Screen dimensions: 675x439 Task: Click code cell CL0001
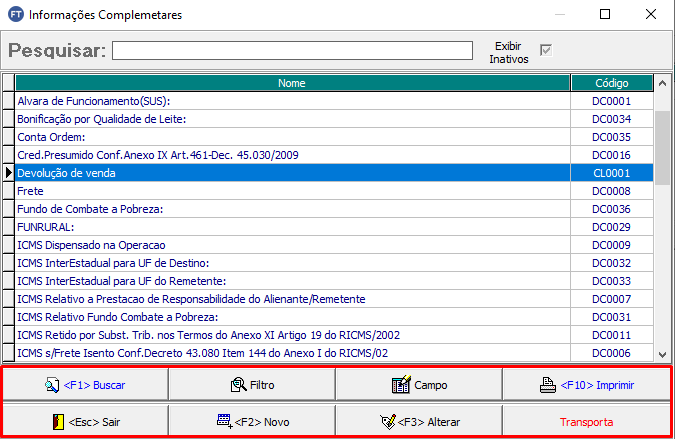coord(612,173)
